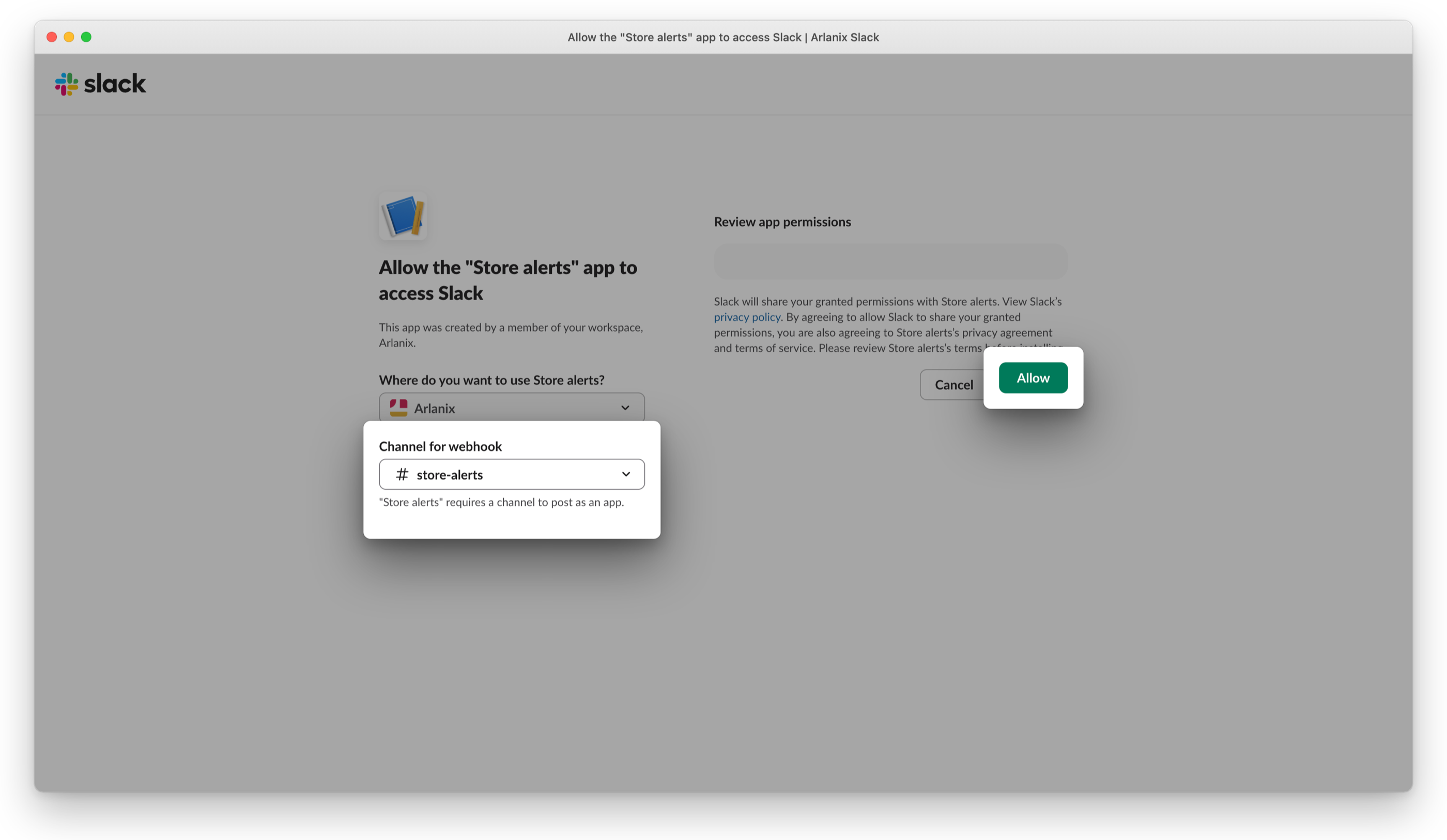Click the green full-screen window button
The height and width of the screenshot is (840, 1447).
(x=86, y=37)
